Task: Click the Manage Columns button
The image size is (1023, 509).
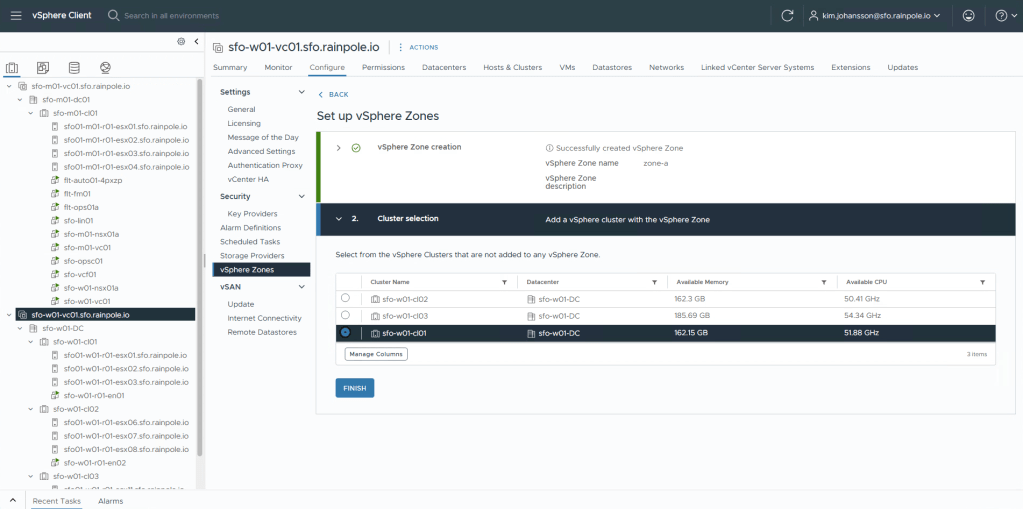Action: pyautogui.click(x=376, y=354)
